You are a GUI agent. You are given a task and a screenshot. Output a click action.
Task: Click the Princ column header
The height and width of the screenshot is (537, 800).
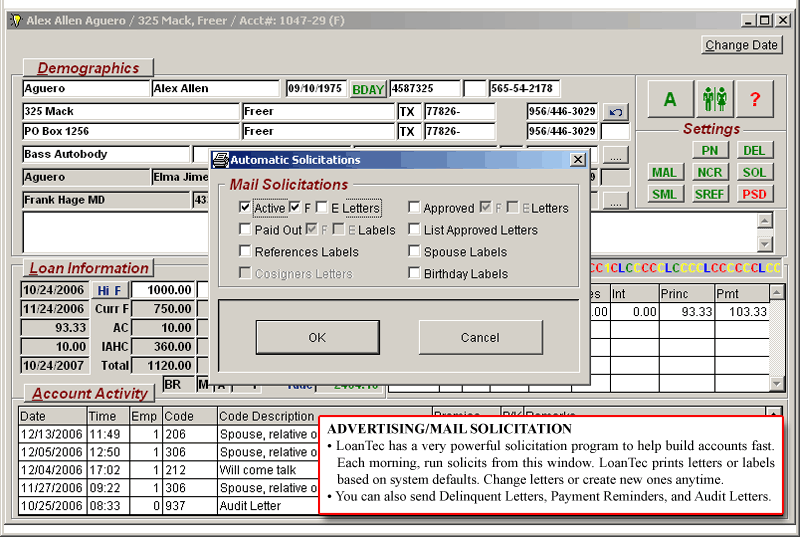[686, 293]
